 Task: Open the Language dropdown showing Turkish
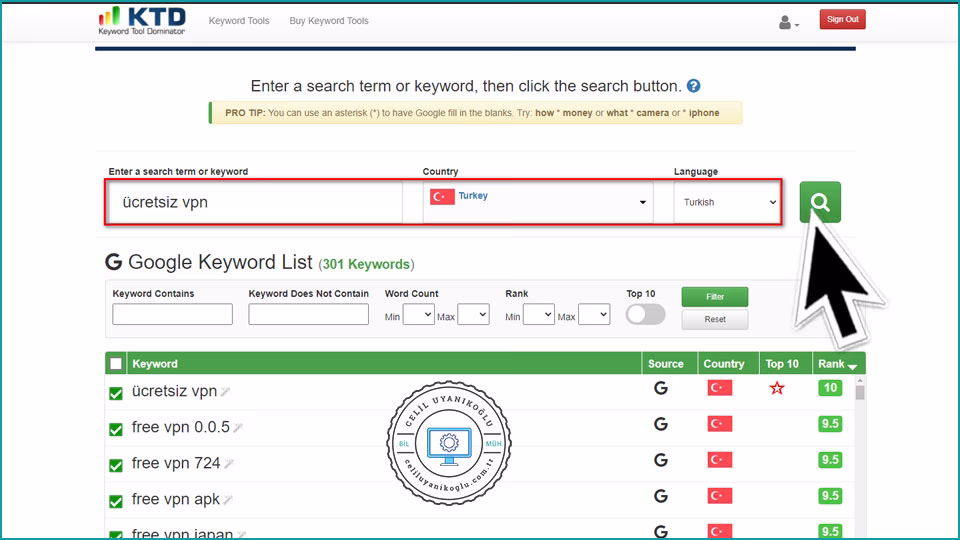[x=727, y=202]
